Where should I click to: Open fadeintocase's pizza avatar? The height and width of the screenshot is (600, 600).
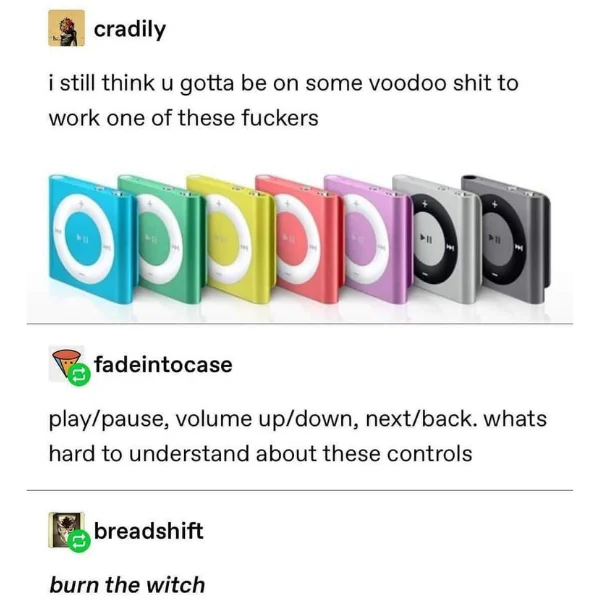pos(66,362)
